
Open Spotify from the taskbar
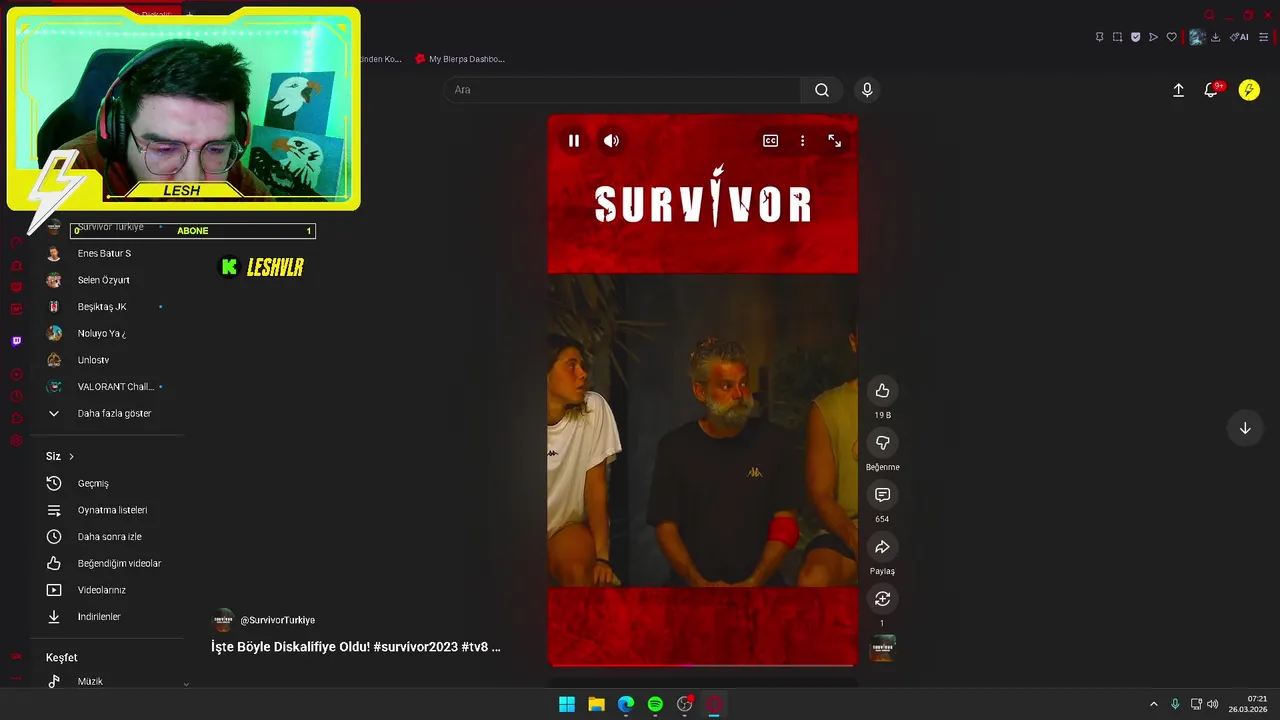point(655,704)
